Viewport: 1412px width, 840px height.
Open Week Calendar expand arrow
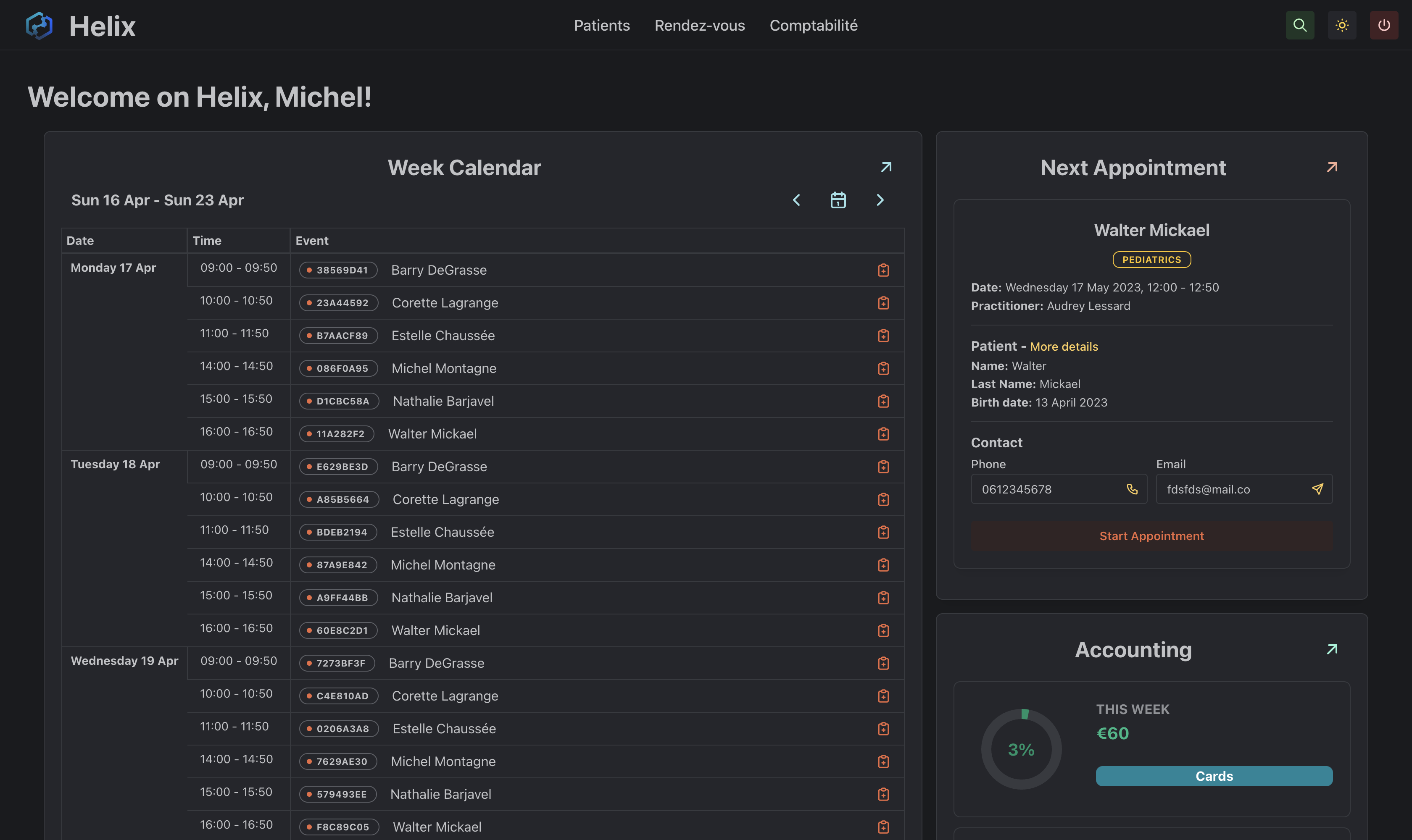click(x=886, y=167)
